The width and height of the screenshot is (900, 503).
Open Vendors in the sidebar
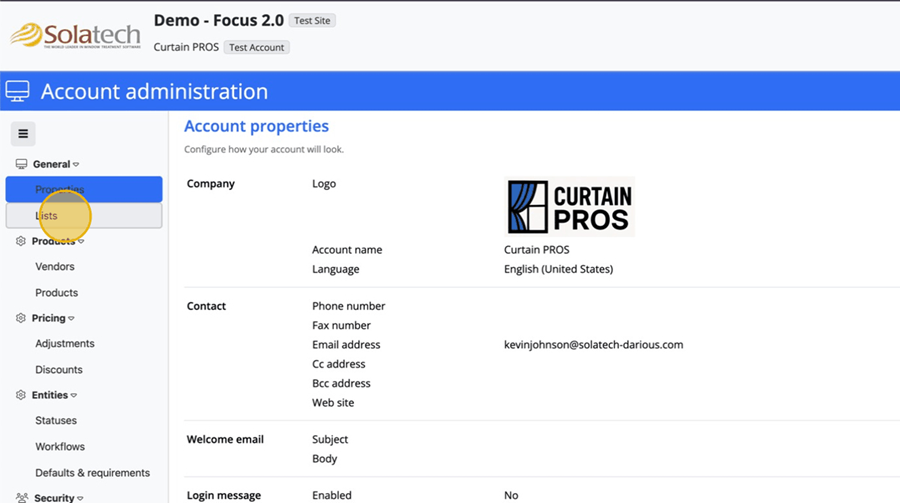pos(55,266)
